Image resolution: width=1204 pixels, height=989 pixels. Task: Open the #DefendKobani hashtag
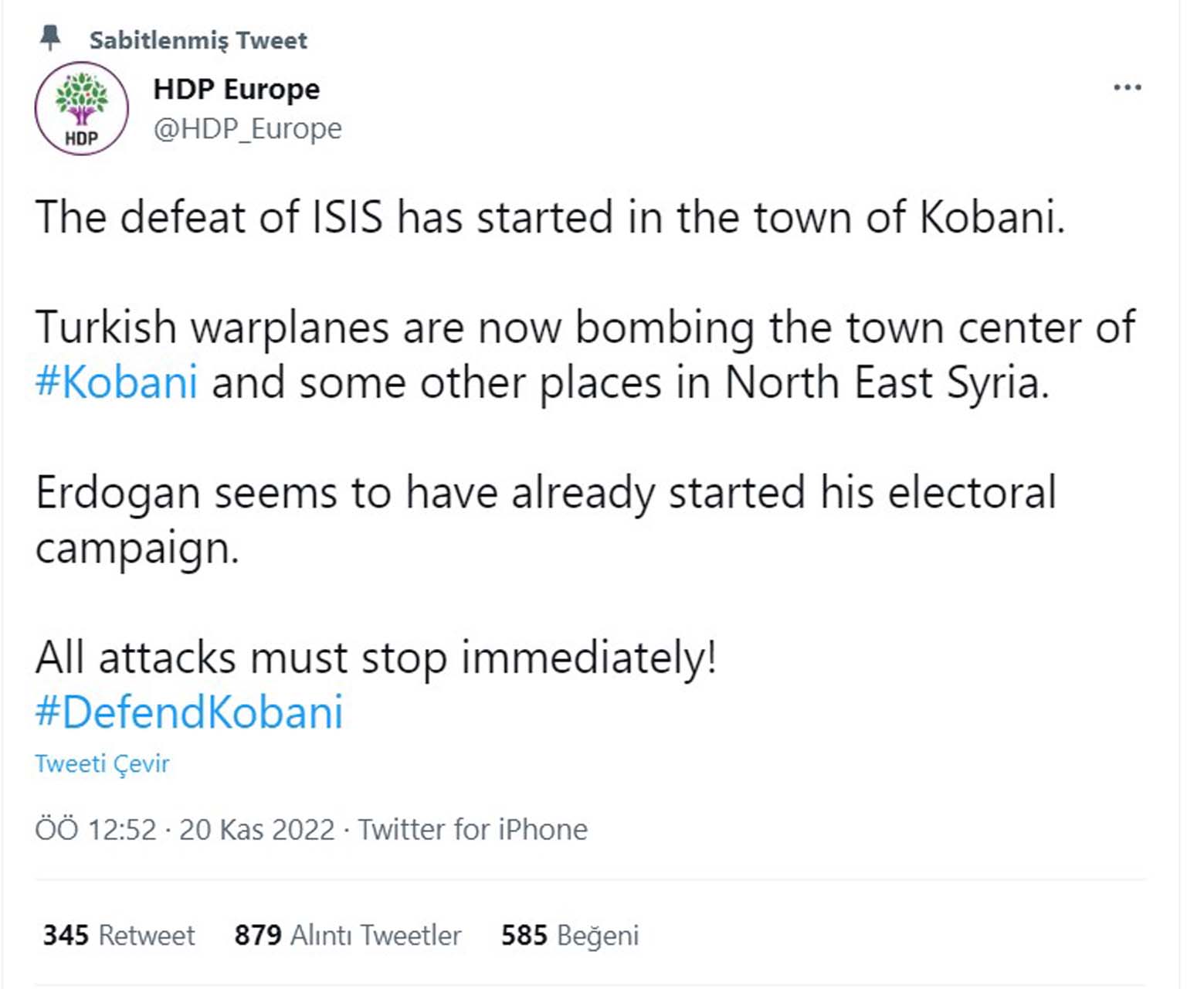pyautogui.click(x=188, y=712)
